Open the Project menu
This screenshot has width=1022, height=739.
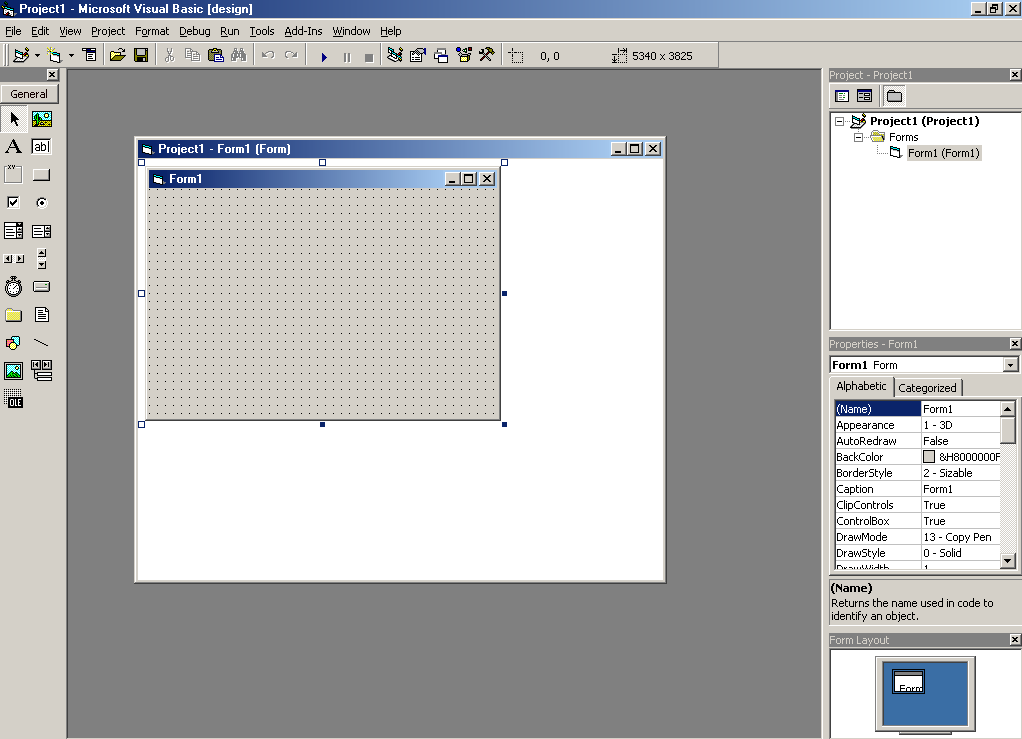(x=108, y=31)
